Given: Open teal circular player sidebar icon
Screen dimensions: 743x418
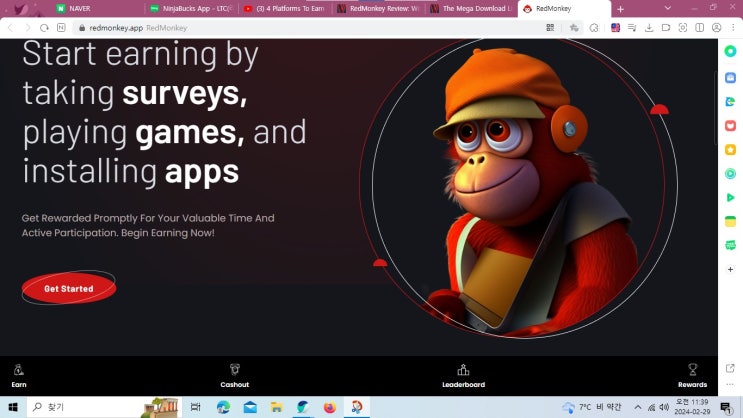Looking at the screenshot, I should coord(730,173).
